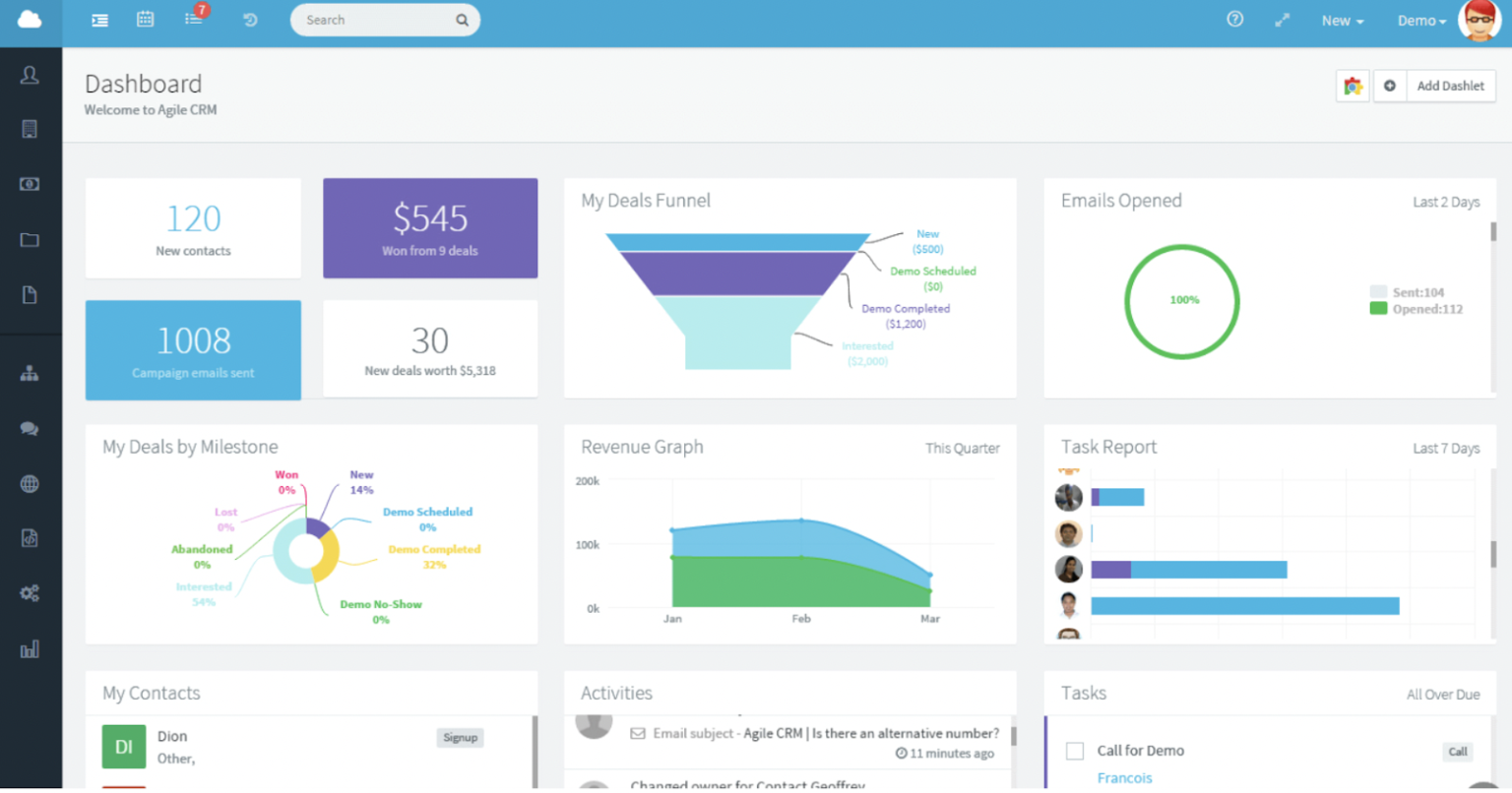Open the Contacts section in the sidebar
The image size is (1512, 793).
click(30, 75)
